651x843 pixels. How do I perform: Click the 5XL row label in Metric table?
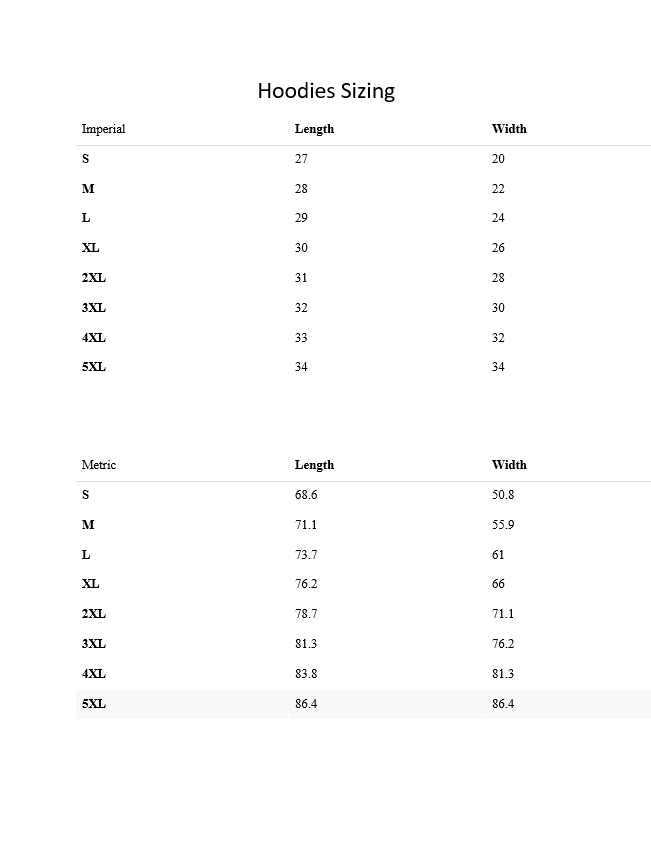click(94, 704)
